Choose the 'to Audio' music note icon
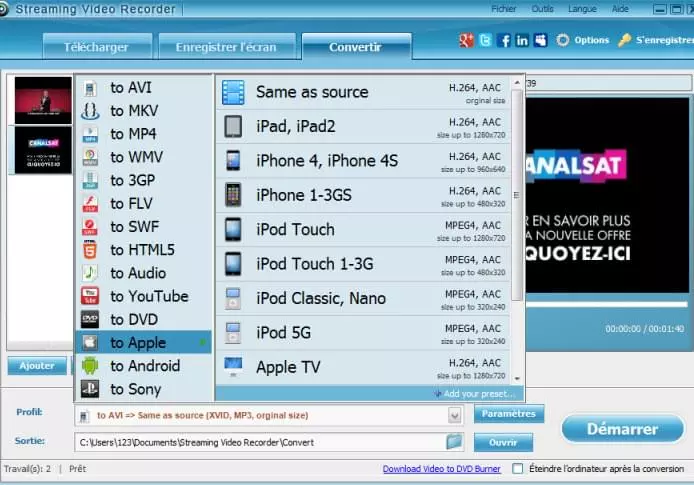694x485 pixels. click(x=90, y=273)
